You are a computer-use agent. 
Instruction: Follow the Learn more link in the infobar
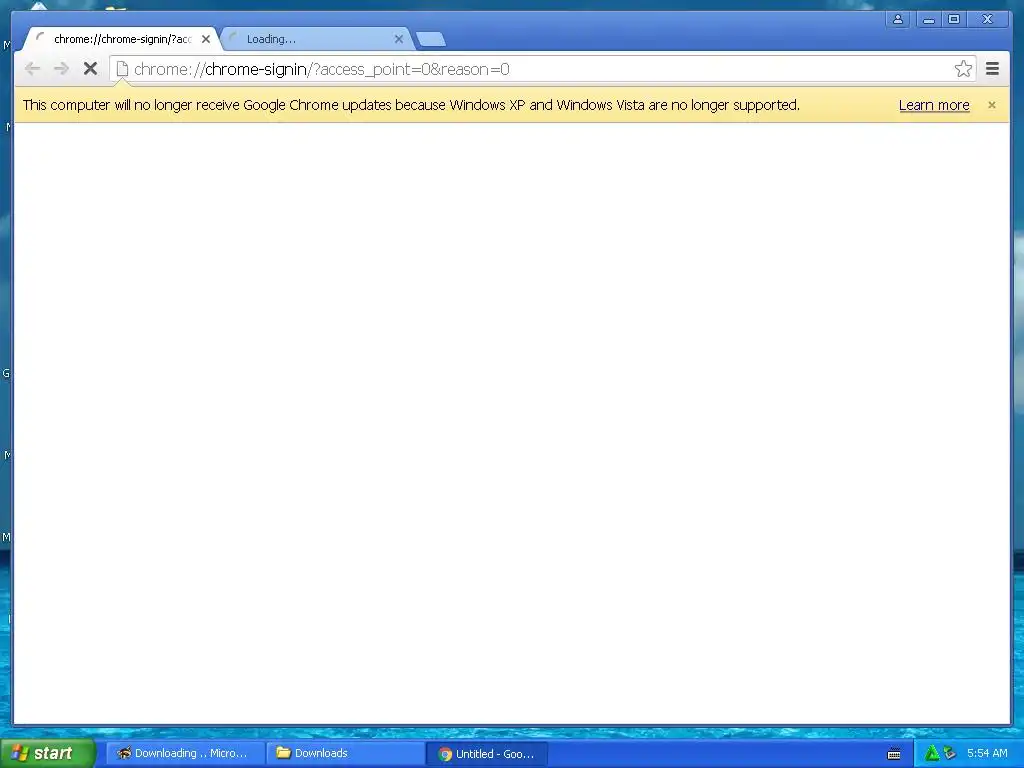point(934,105)
